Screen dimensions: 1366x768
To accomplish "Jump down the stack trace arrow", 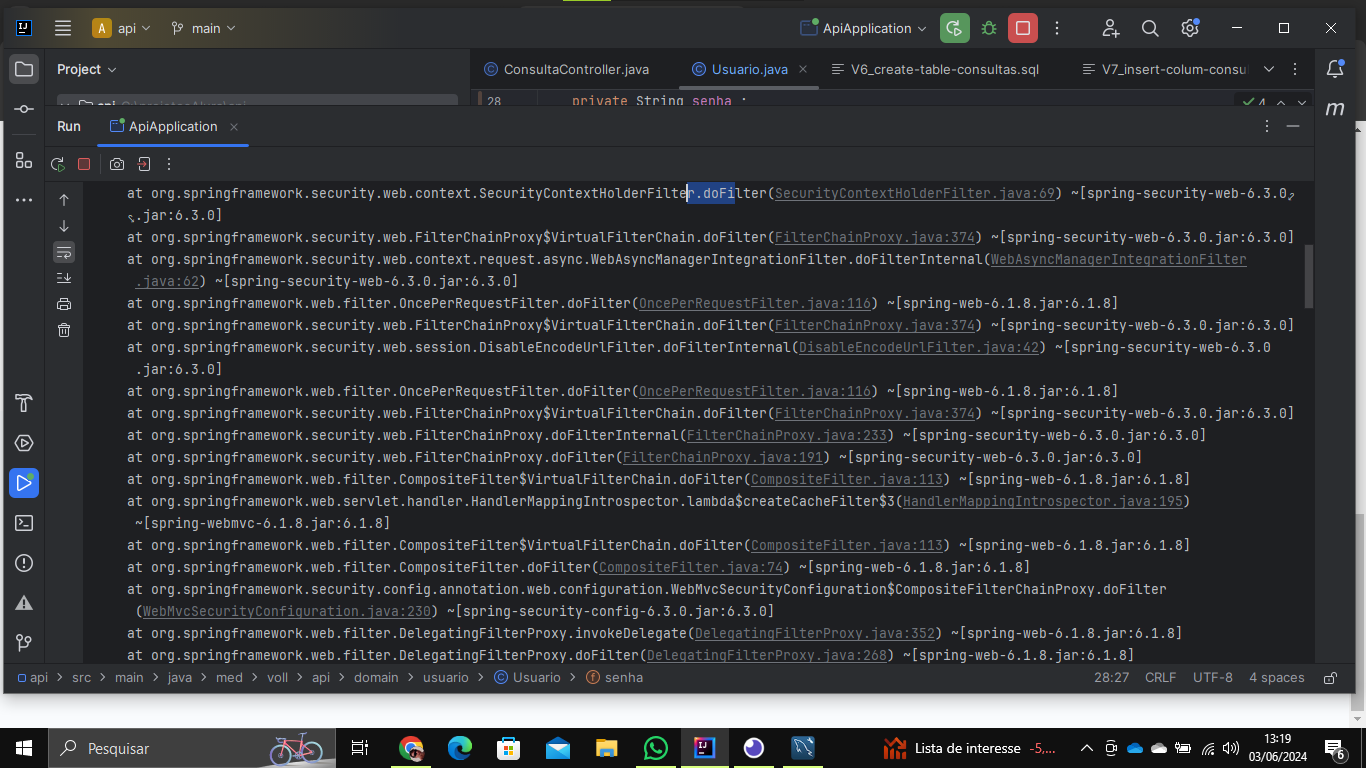I will [64, 226].
